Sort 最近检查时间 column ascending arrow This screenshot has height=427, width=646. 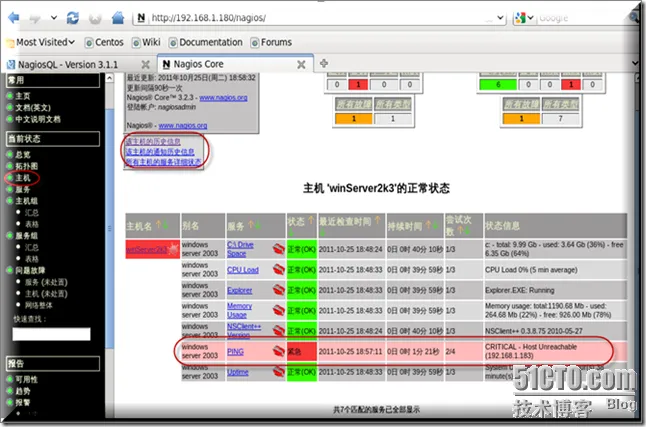click(377, 220)
